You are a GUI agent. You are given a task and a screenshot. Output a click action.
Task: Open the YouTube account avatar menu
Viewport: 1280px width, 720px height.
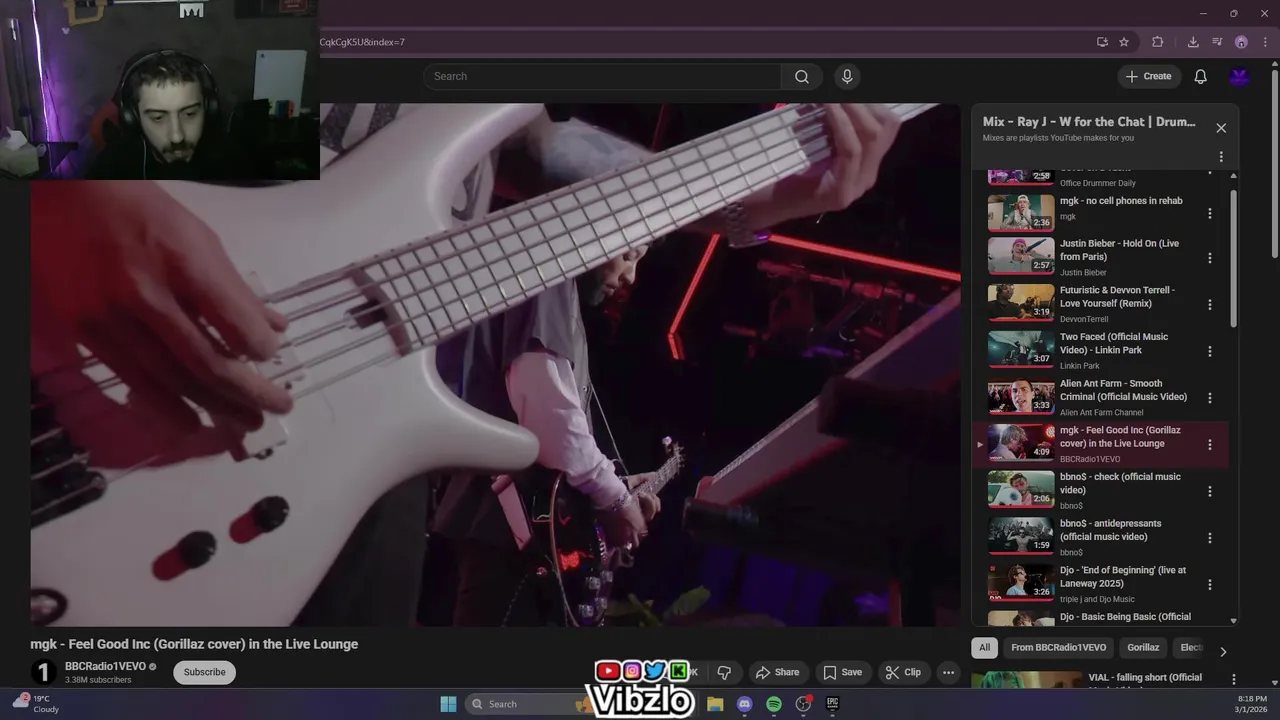point(1240,76)
